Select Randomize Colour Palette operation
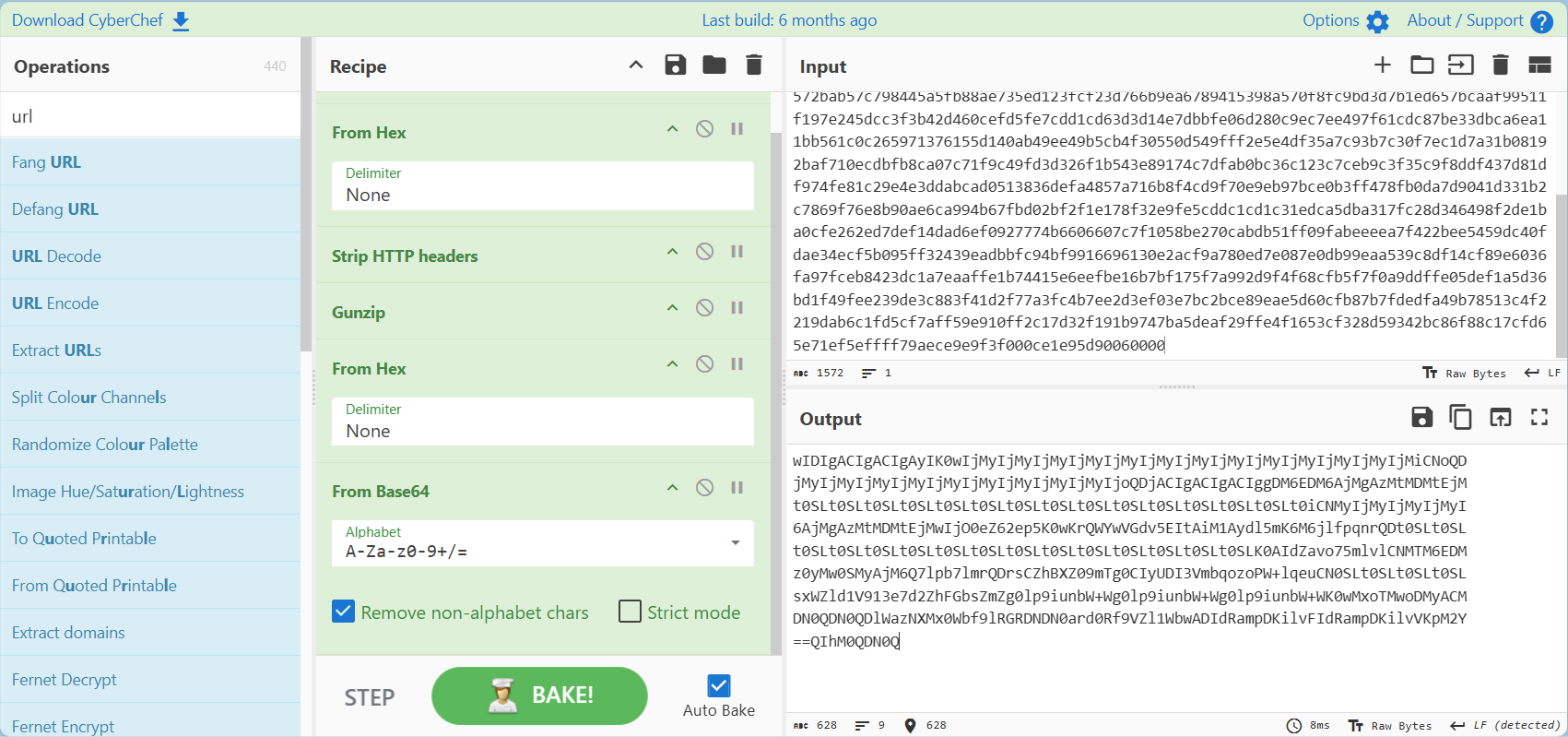Screen dimensions: 1568x737 150,445
